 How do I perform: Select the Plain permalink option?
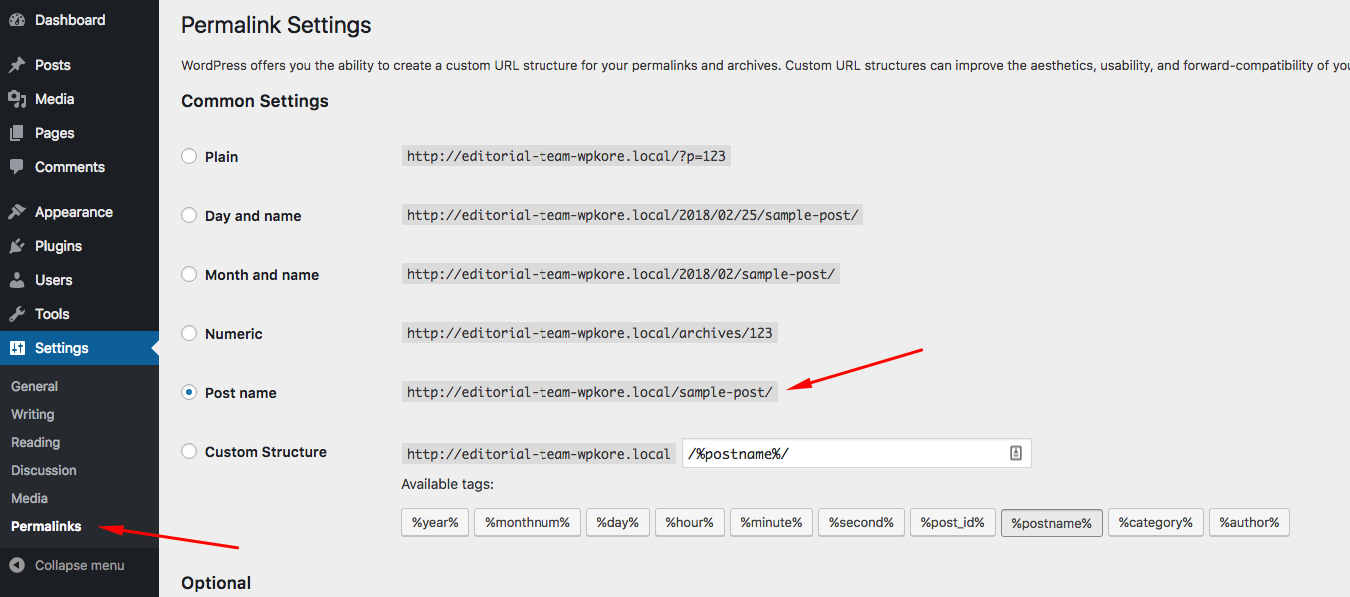[189, 156]
